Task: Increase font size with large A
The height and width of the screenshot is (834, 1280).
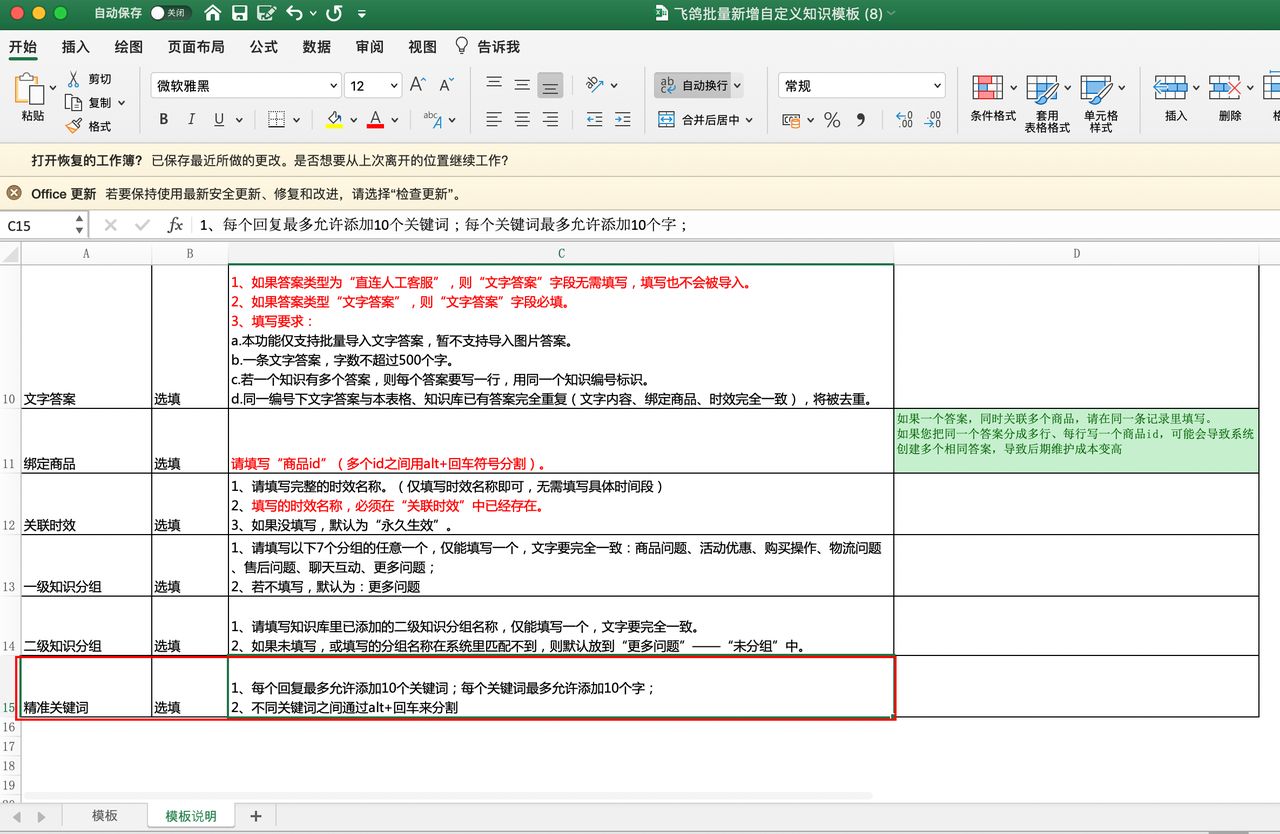Action: click(x=418, y=86)
